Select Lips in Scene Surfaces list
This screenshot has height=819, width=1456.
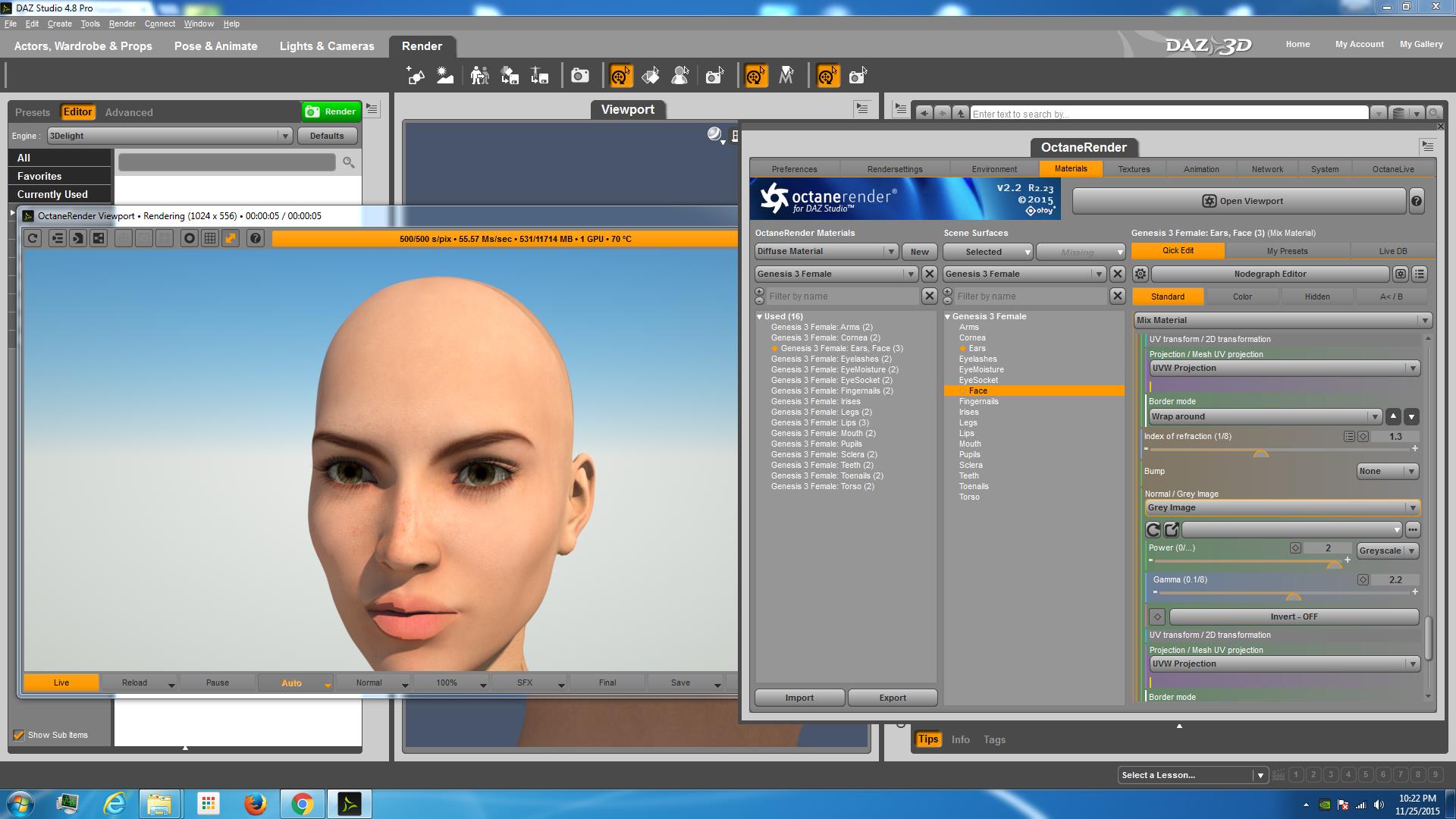coord(966,434)
